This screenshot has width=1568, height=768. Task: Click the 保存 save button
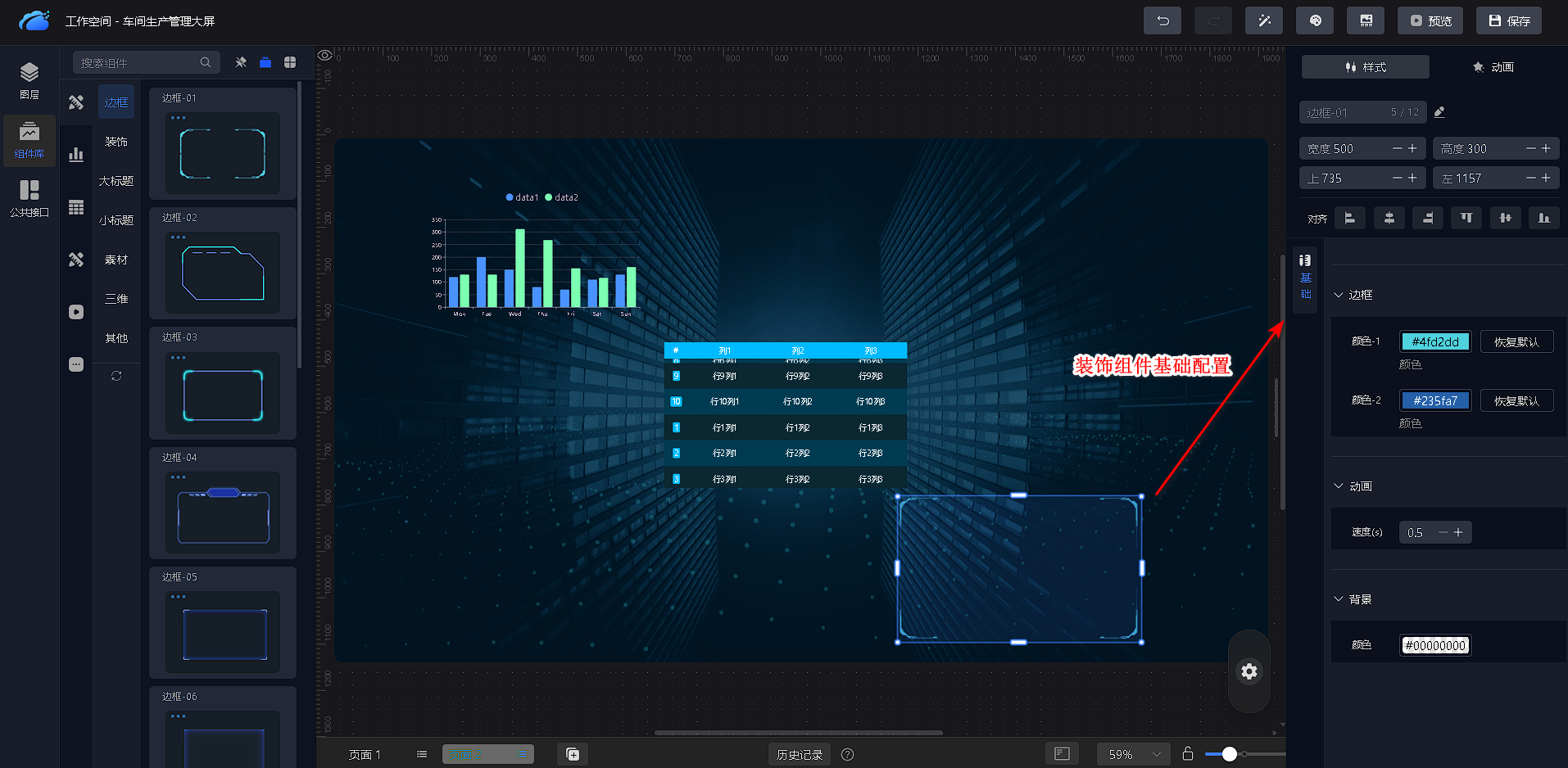tap(1508, 20)
